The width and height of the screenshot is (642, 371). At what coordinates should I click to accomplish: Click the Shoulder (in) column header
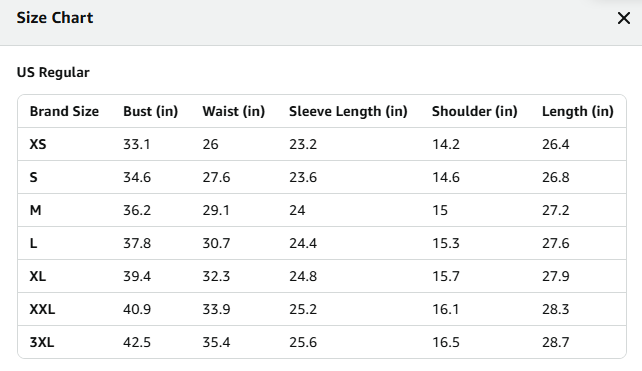coord(475,111)
